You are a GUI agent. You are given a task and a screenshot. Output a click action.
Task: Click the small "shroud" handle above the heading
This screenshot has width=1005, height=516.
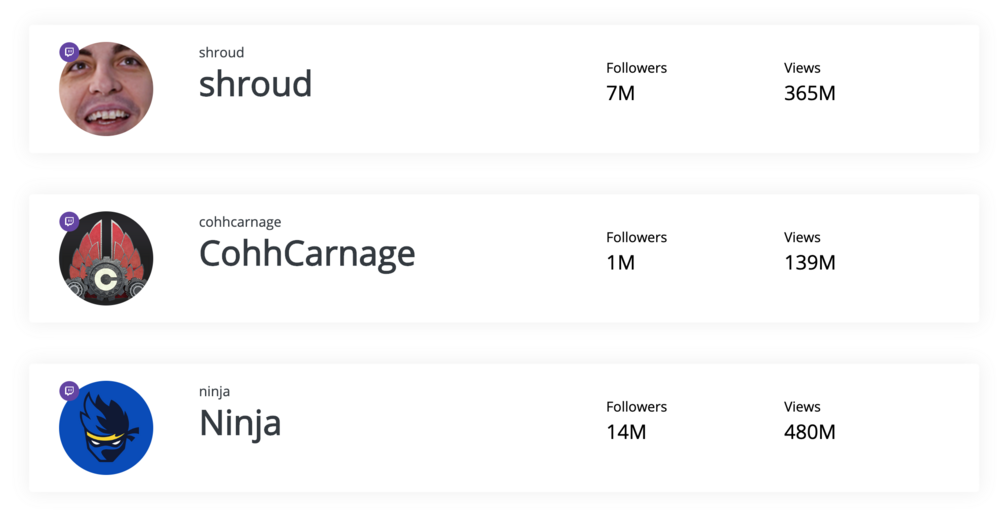pyautogui.click(x=221, y=53)
